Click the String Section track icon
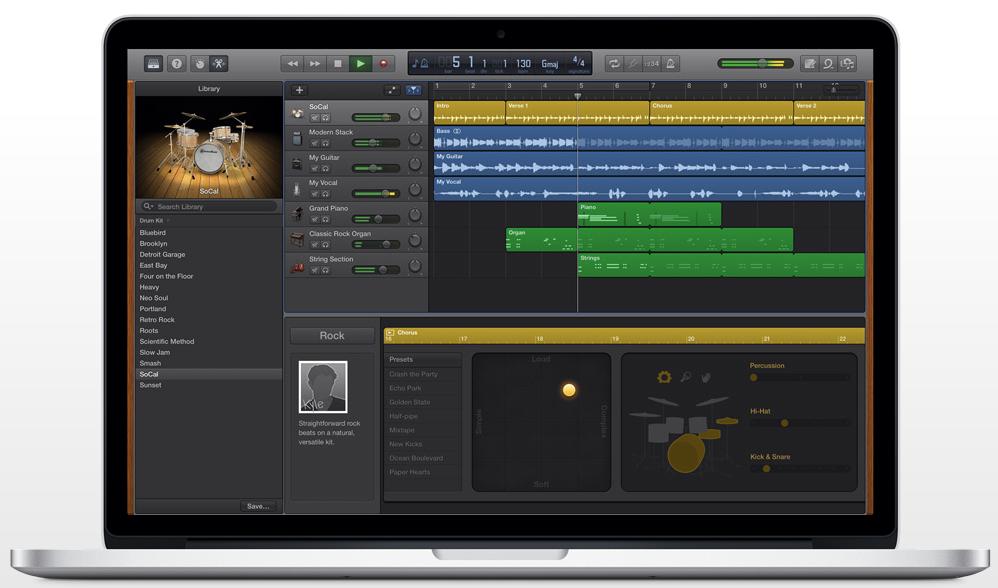The image size is (998, 588). 297,266
